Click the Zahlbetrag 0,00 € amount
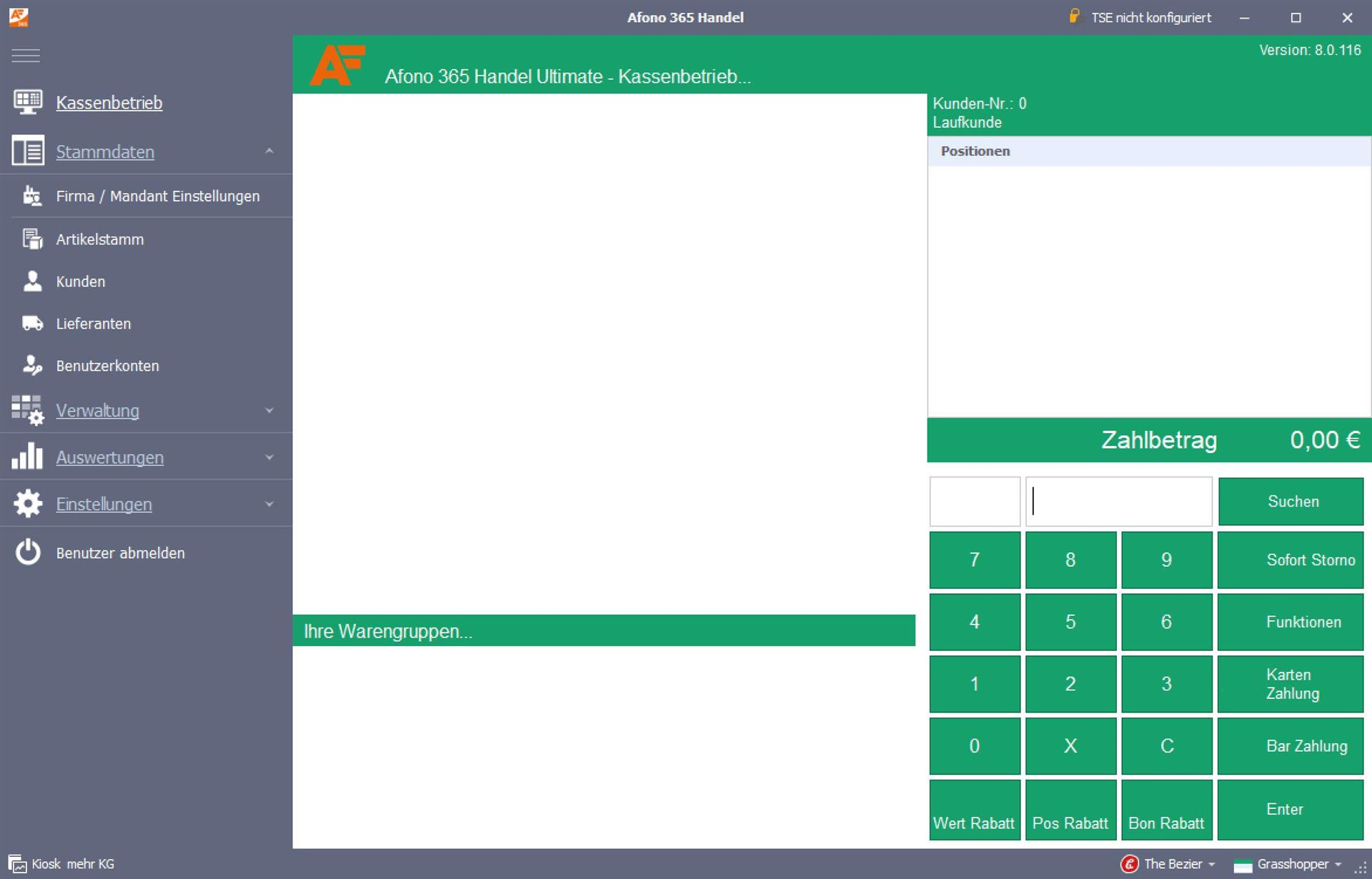Image resolution: width=1372 pixels, height=879 pixels. pos(1325,439)
